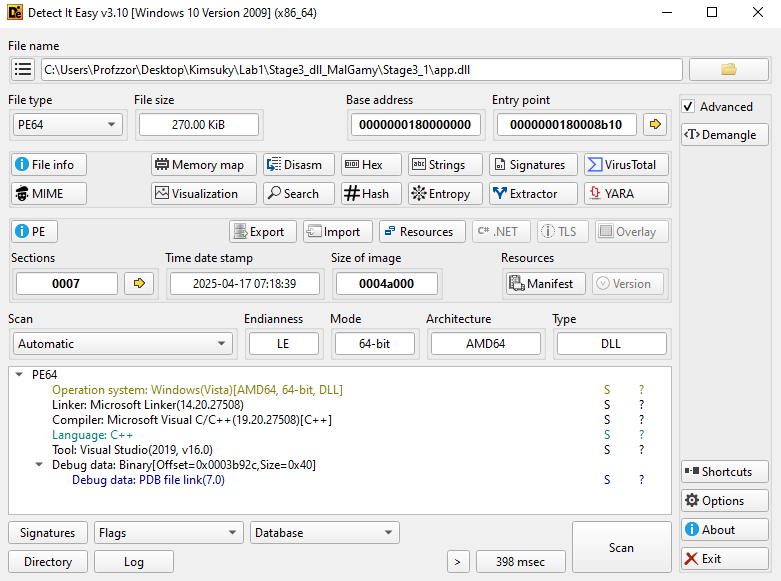Open MIME viewer
Image resolution: width=781 pixels, height=581 pixels.
coord(49,193)
